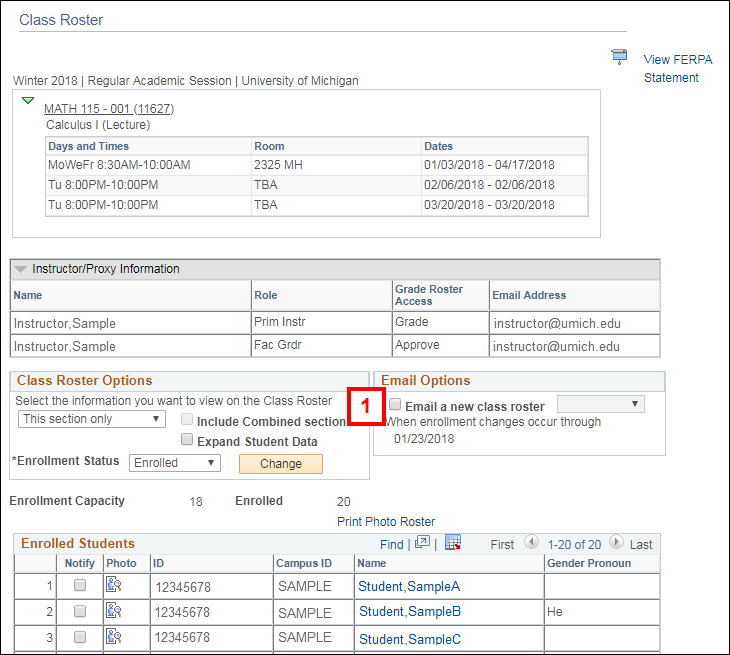The width and height of the screenshot is (730, 655).
Task: Open the Print Photo Roster link
Action: (x=386, y=521)
